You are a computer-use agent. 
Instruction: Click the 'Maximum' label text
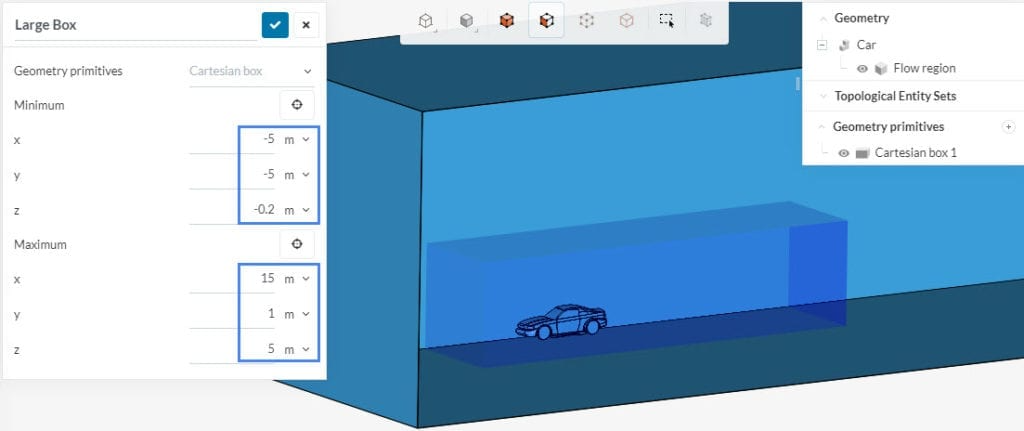[40, 244]
